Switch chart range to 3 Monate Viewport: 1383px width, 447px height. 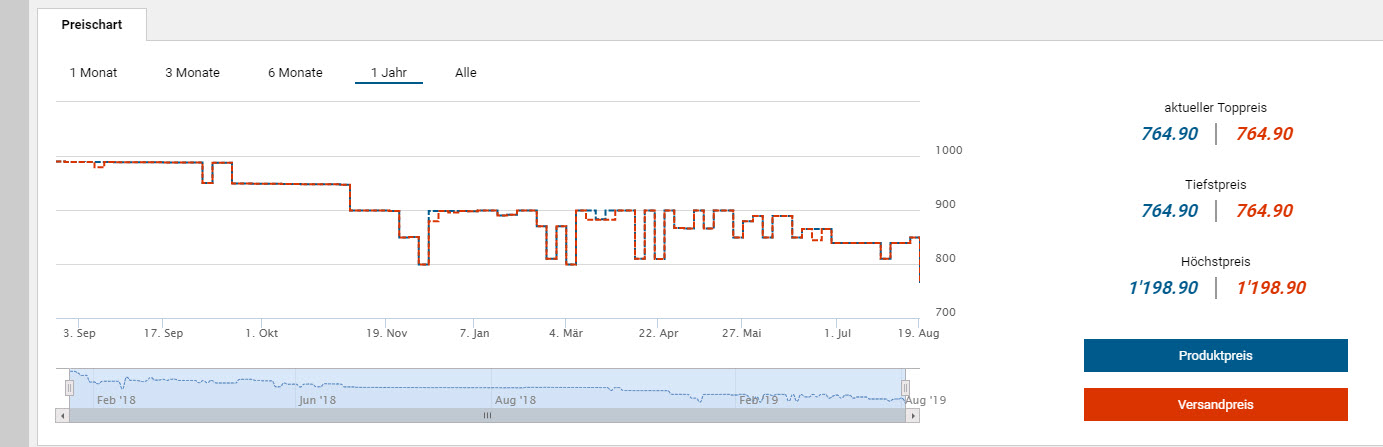click(192, 73)
